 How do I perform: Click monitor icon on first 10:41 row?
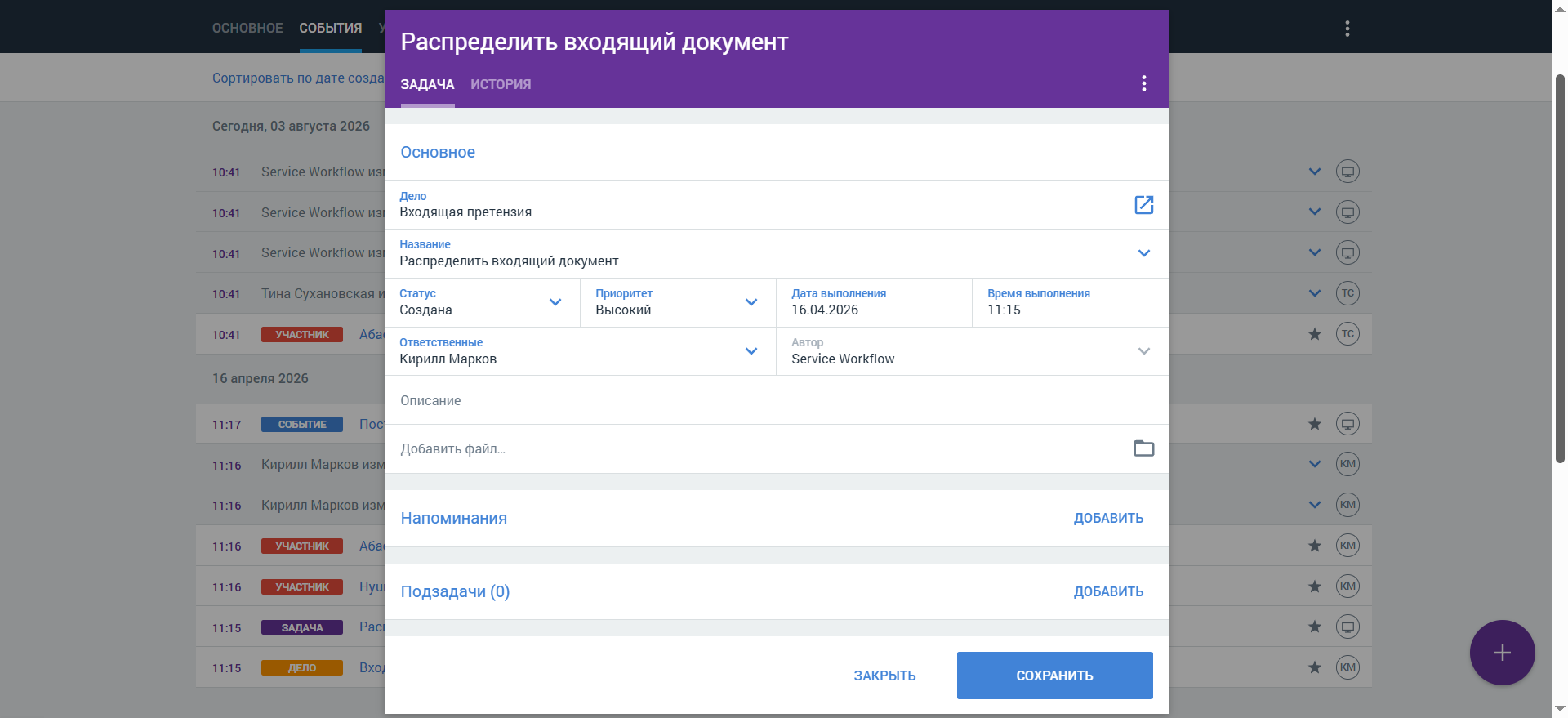point(1347,172)
